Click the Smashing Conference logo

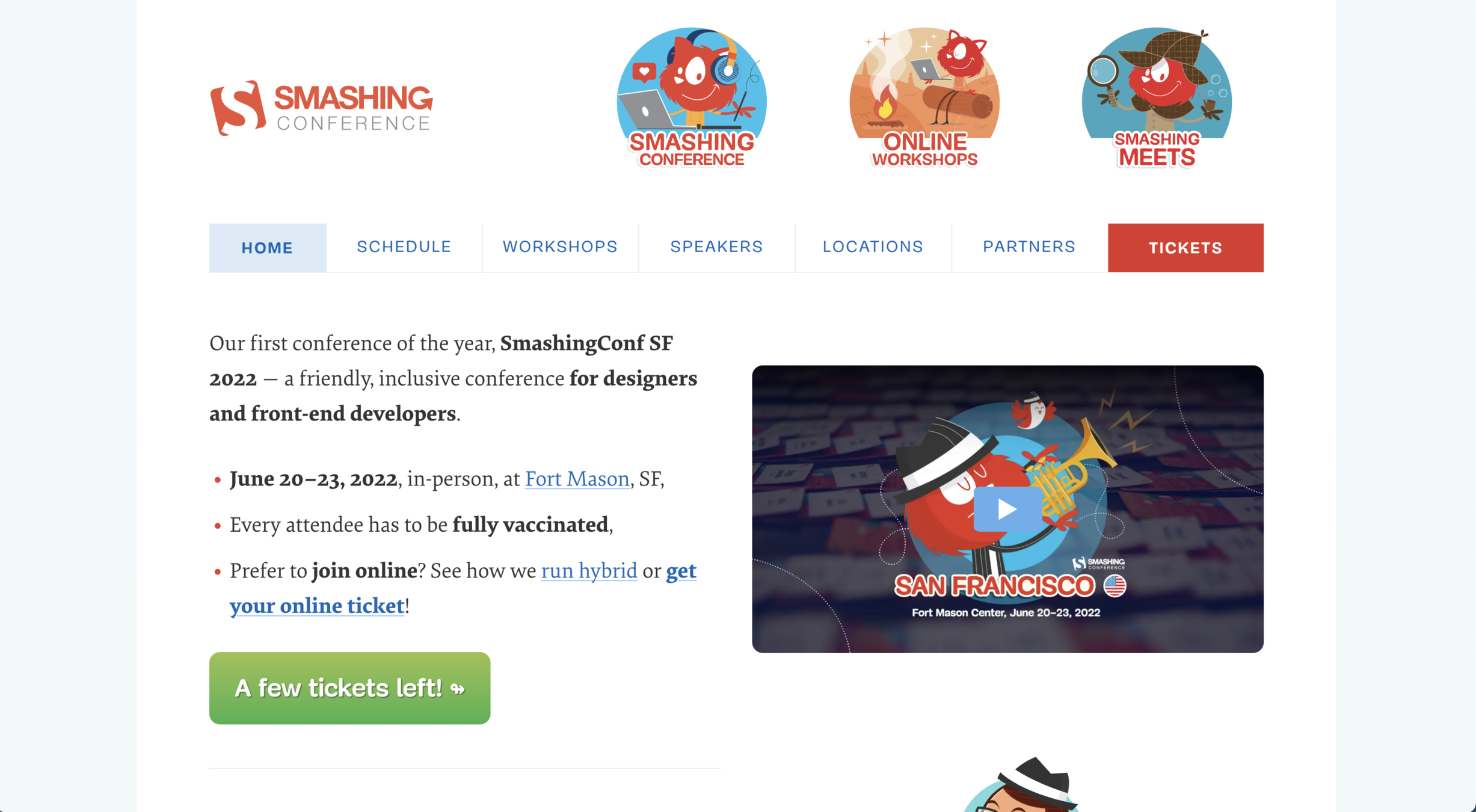321,108
